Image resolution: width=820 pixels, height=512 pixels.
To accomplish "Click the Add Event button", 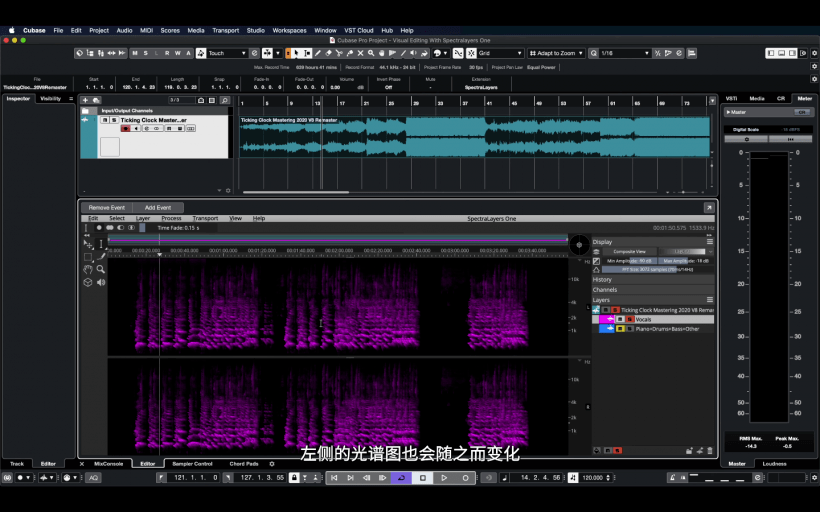I will 158,208.
